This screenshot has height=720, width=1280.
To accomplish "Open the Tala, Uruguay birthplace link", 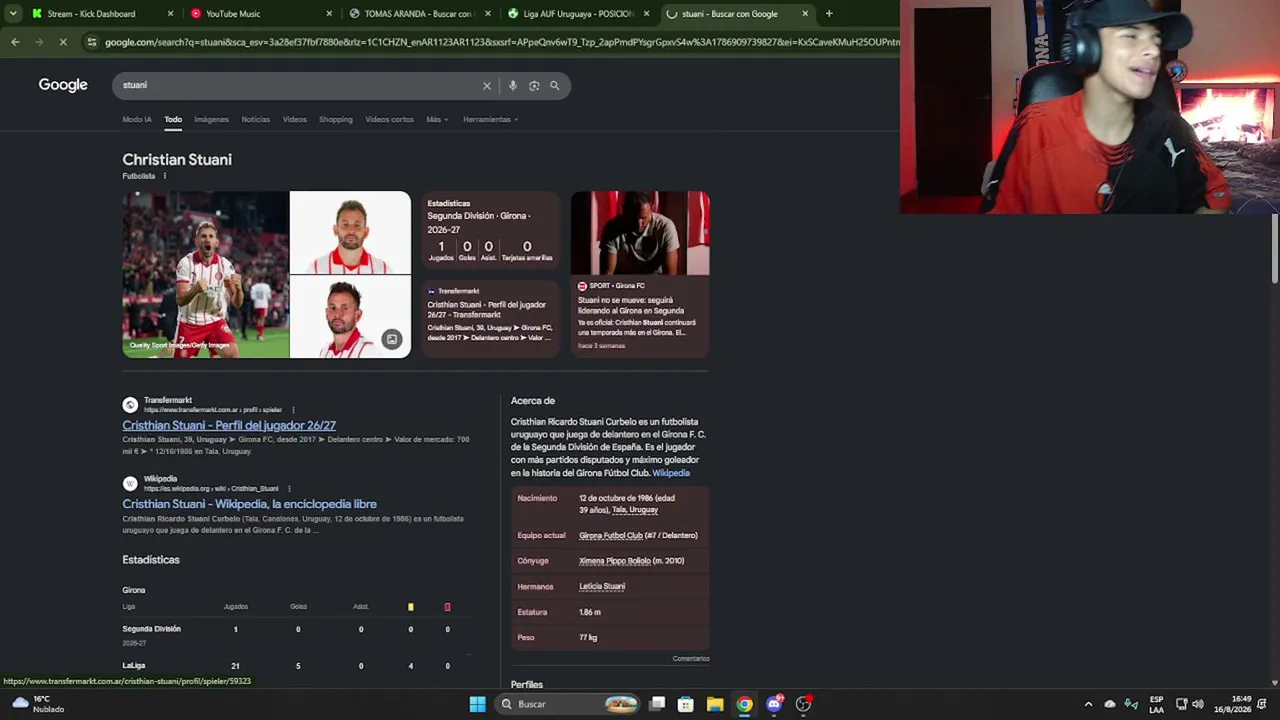I will pos(635,510).
